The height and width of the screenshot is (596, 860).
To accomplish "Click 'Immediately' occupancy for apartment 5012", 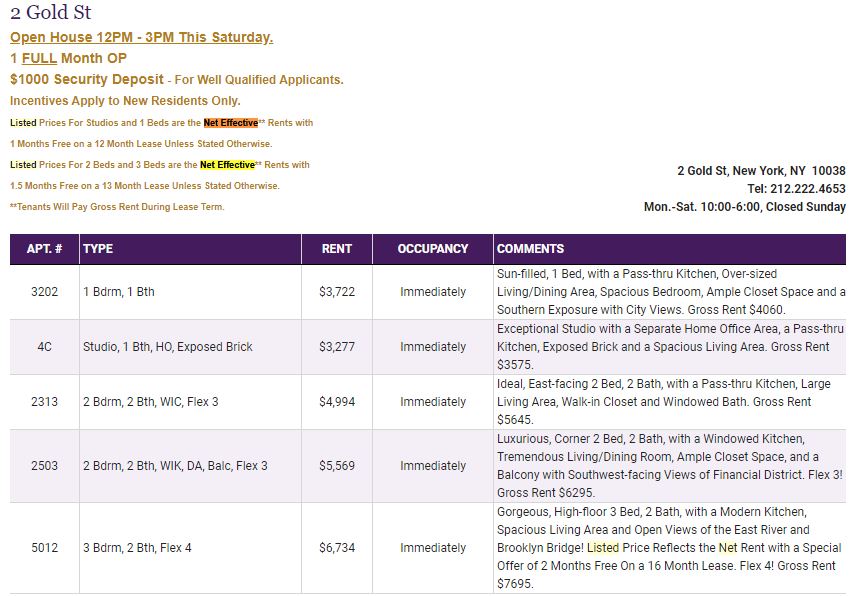I will (433, 548).
